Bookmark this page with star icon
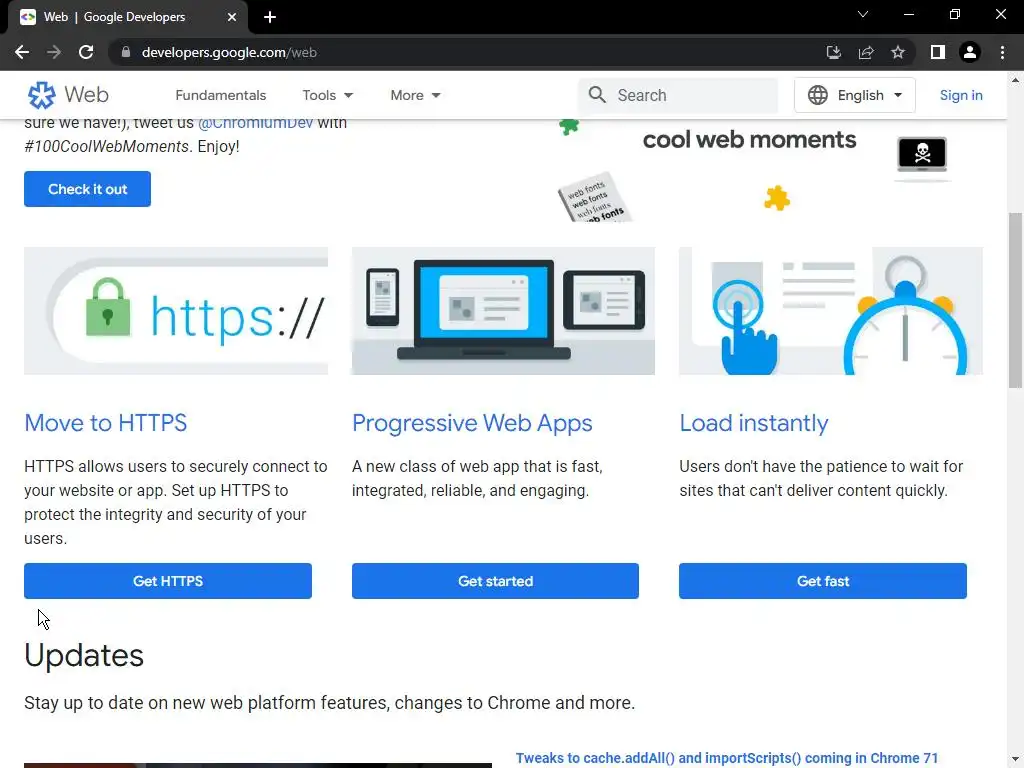1024x768 pixels. (x=898, y=52)
